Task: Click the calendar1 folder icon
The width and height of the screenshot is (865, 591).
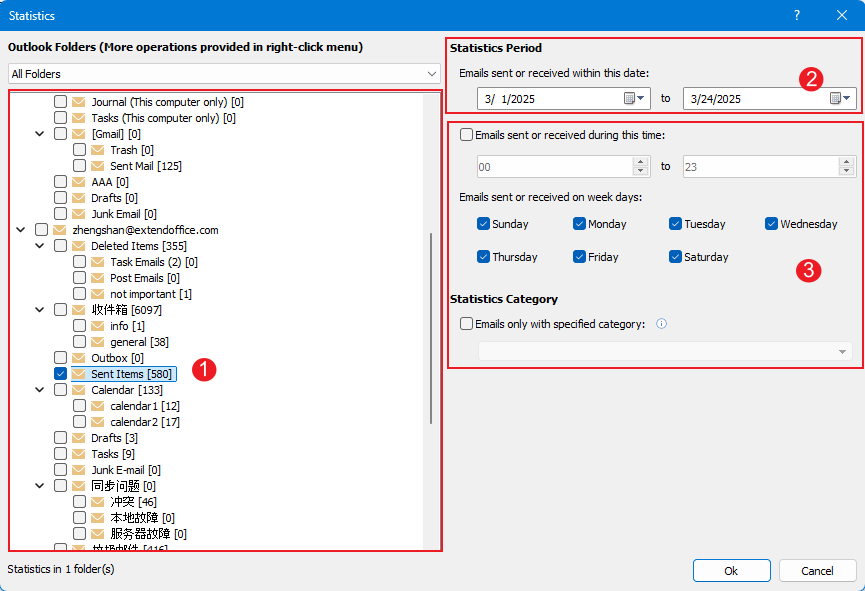Action: tap(98, 406)
